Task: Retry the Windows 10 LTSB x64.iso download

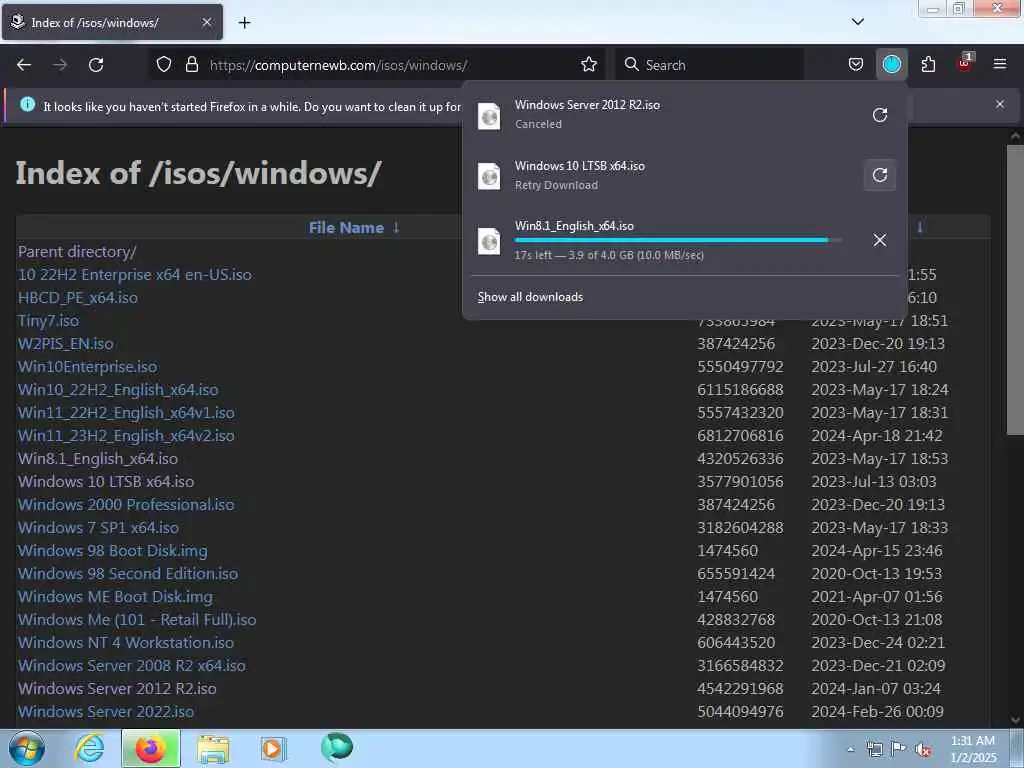Action: 880,175
